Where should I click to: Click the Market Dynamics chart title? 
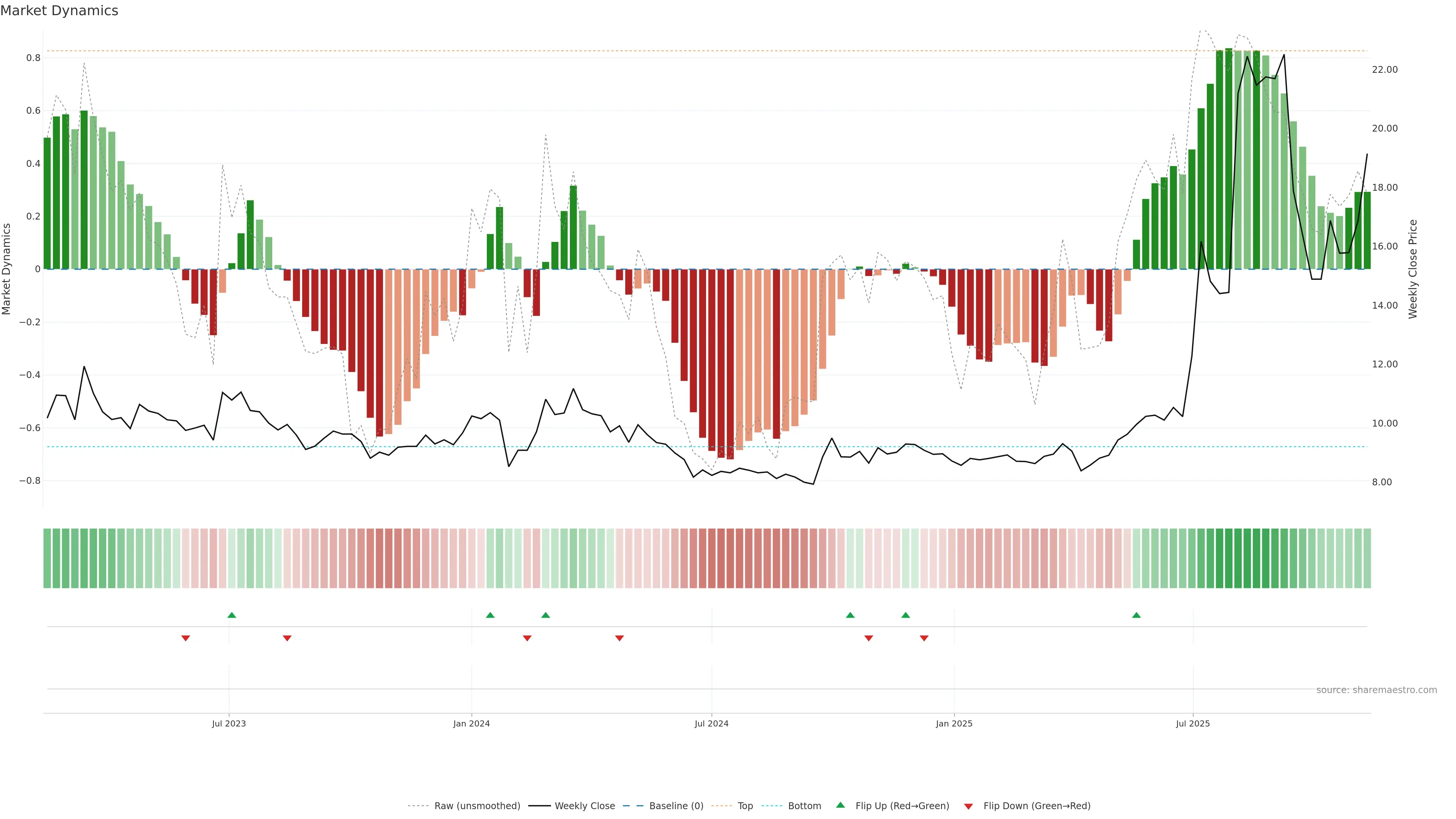(x=60, y=11)
